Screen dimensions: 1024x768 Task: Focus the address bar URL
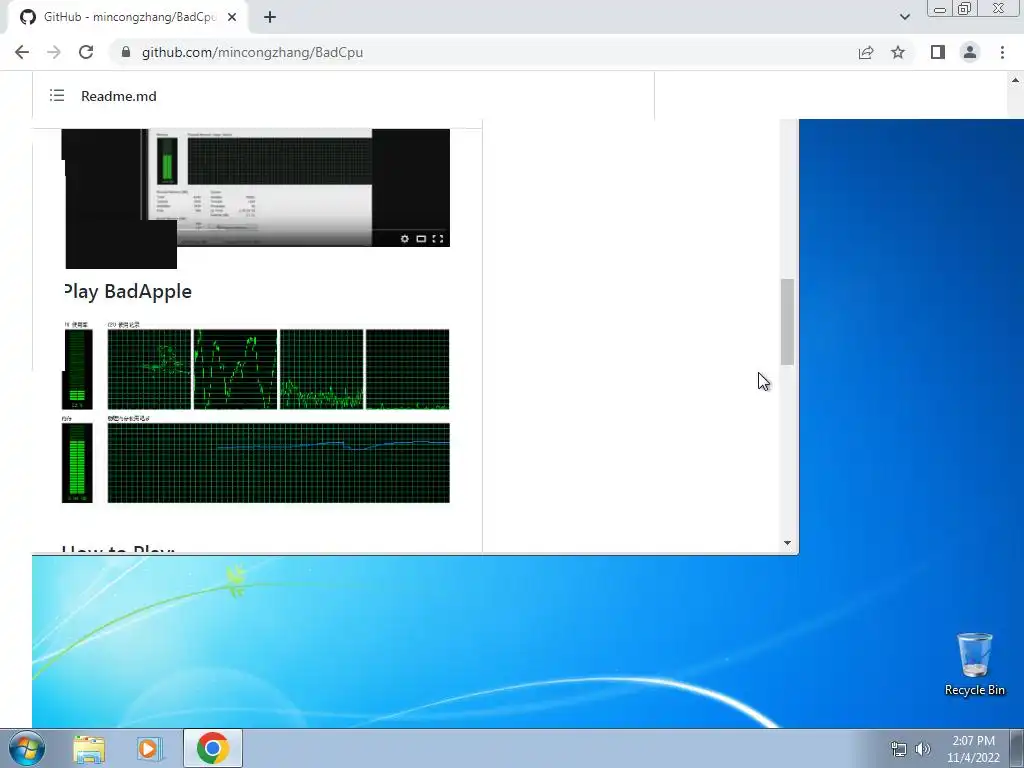pyautogui.click(x=252, y=52)
